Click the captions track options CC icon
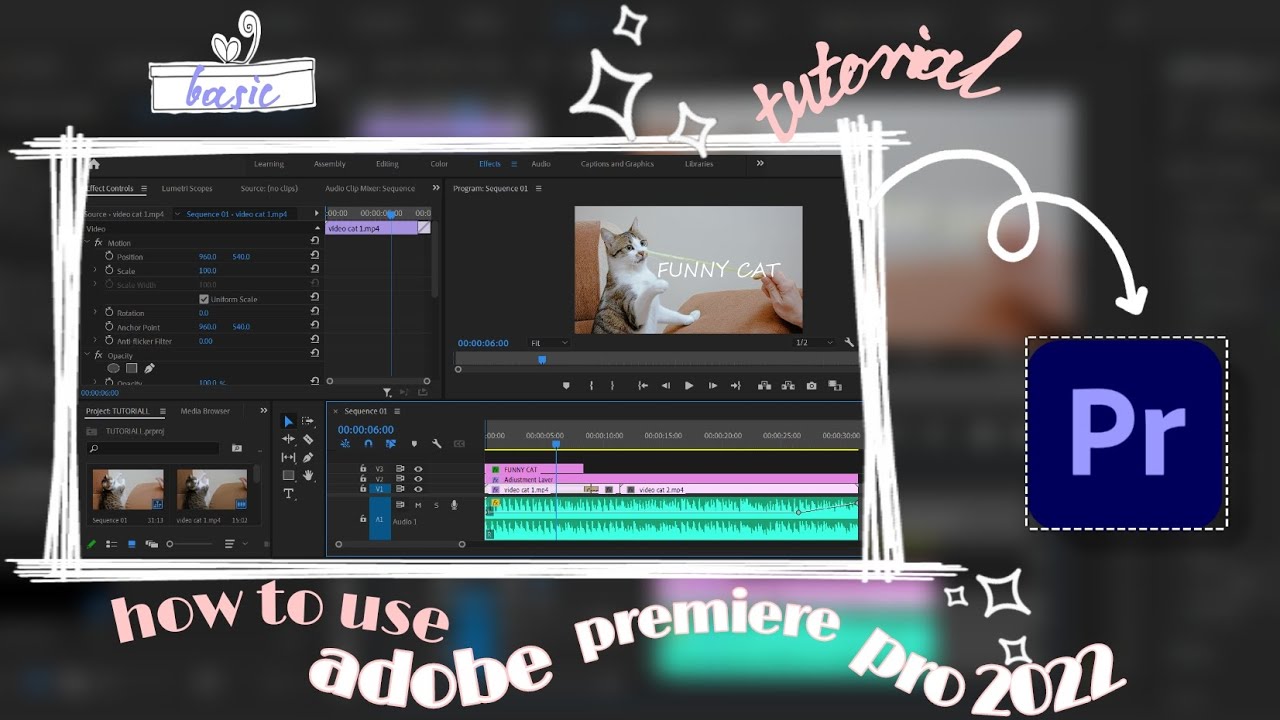Viewport: 1280px width, 720px height. point(459,444)
